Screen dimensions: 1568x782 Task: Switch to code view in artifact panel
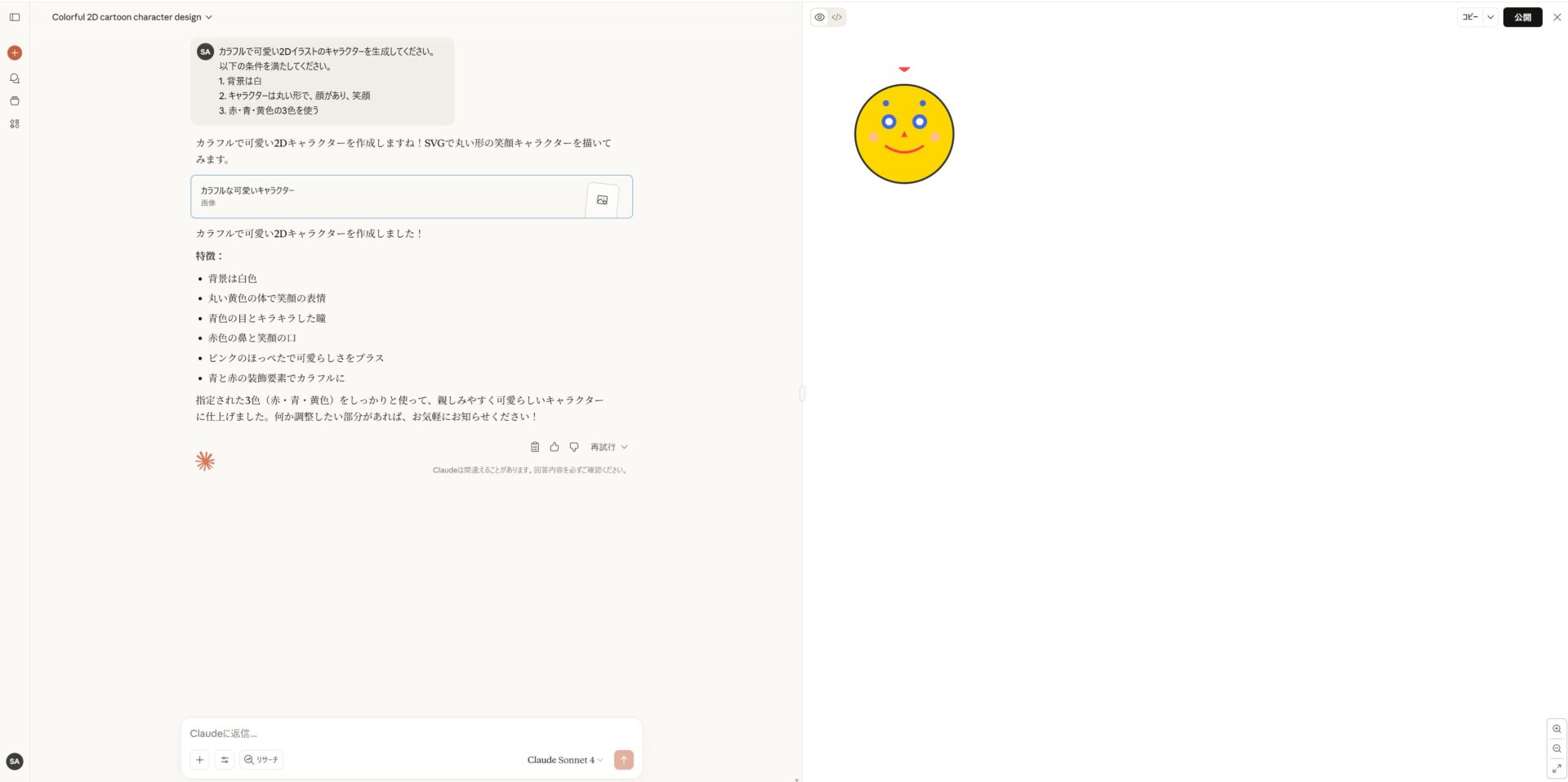point(836,16)
